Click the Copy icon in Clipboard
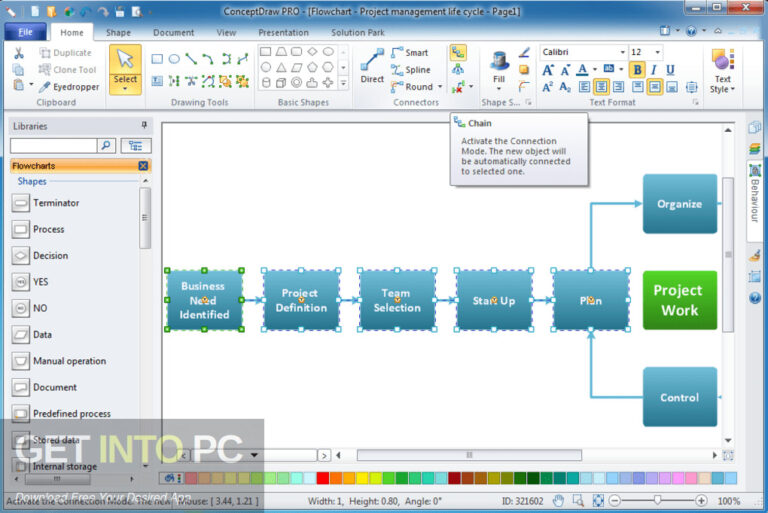 18,70
